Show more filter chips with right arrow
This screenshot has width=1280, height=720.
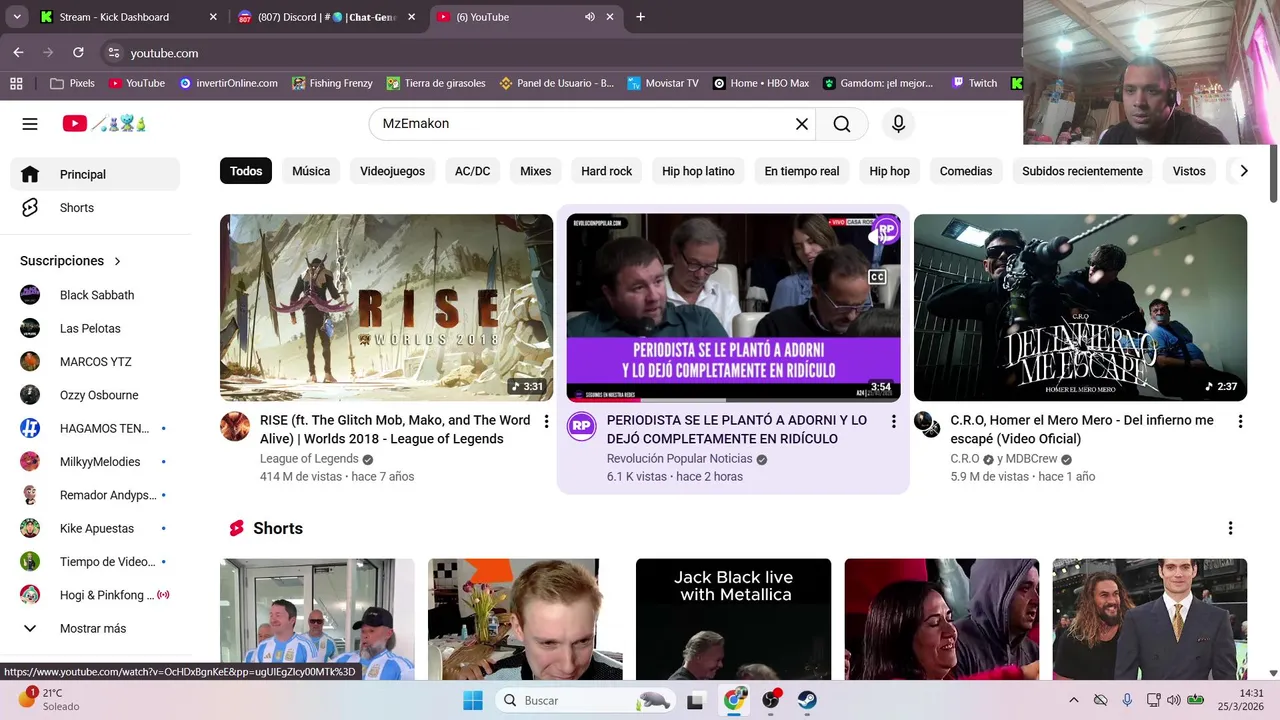[x=1243, y=171]
